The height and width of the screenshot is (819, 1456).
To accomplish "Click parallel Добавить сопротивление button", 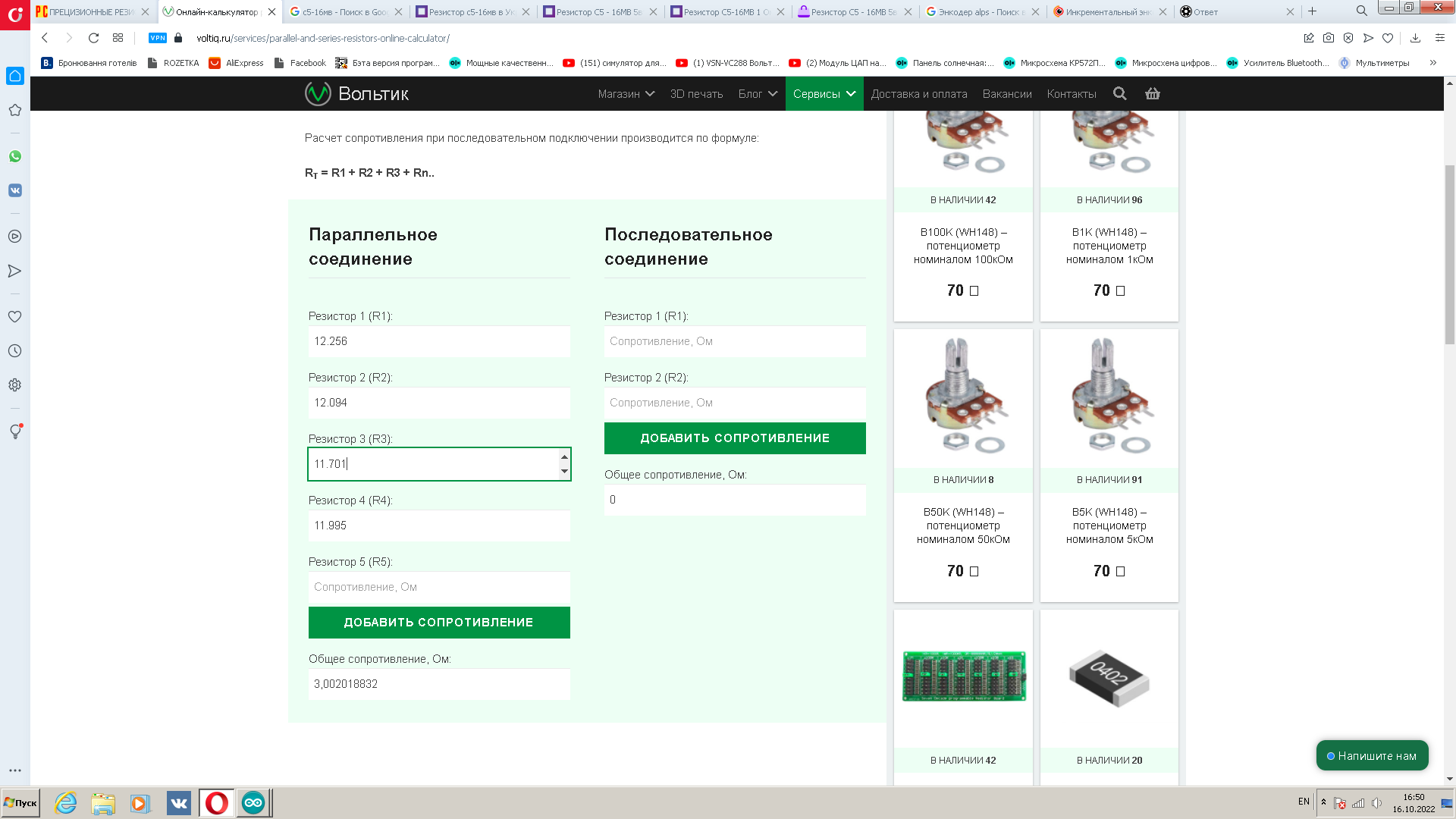I will (x=439, y=623).
